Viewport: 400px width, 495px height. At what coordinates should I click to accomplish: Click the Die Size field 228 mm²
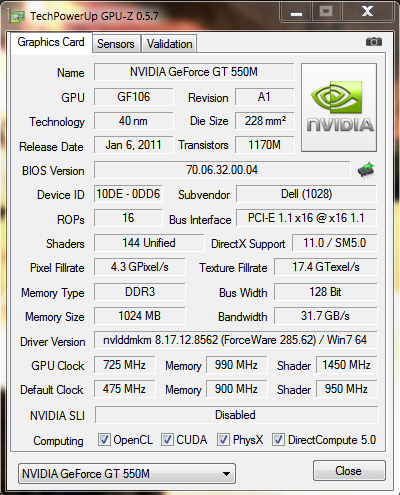coord(265,121)
